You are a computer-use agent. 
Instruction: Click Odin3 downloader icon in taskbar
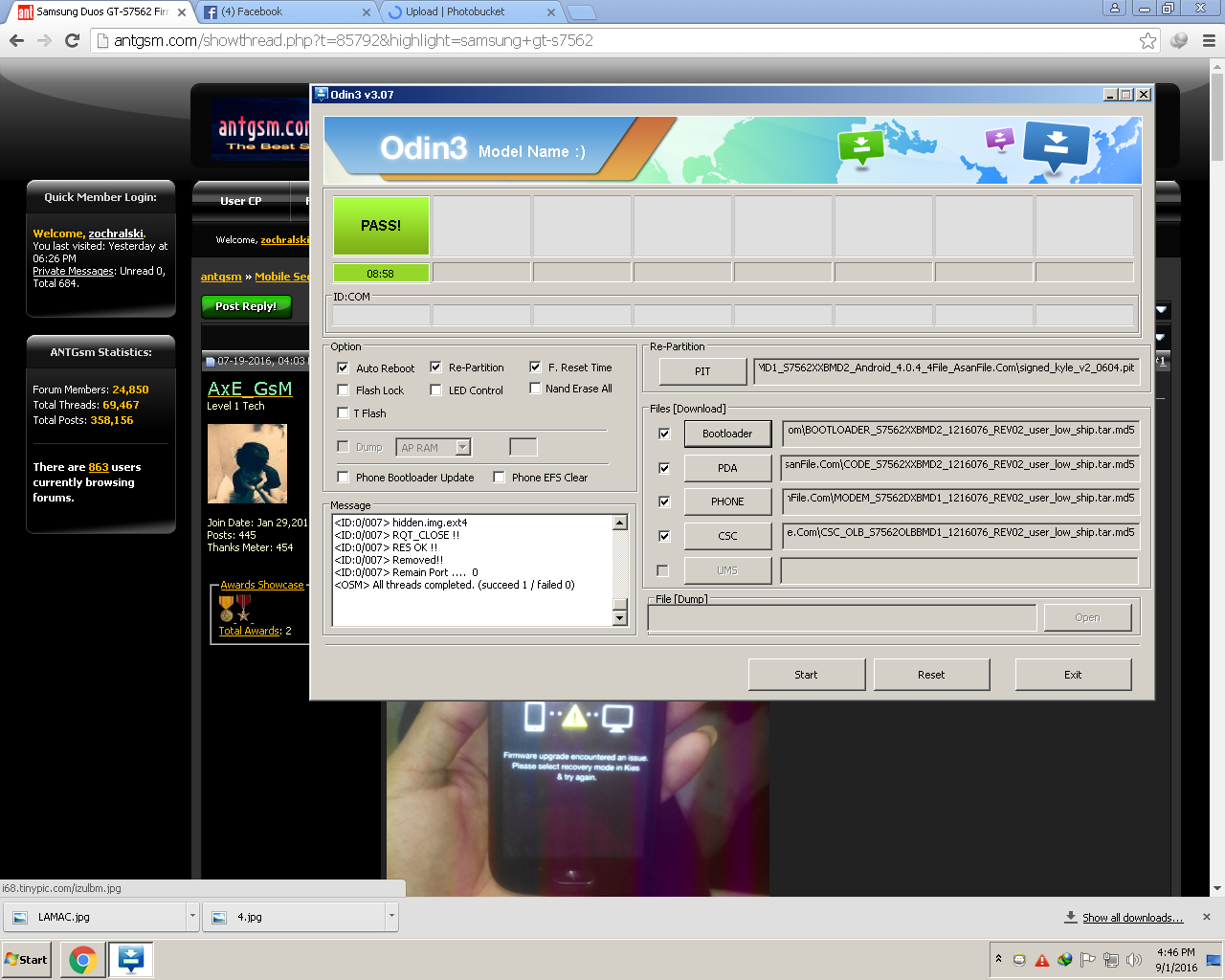click(x=130, y=959)
